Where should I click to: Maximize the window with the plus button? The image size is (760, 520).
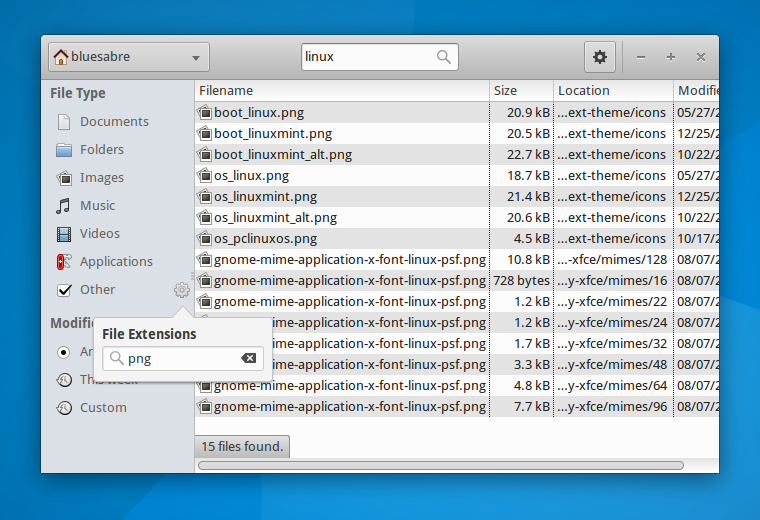click(671, 57)
